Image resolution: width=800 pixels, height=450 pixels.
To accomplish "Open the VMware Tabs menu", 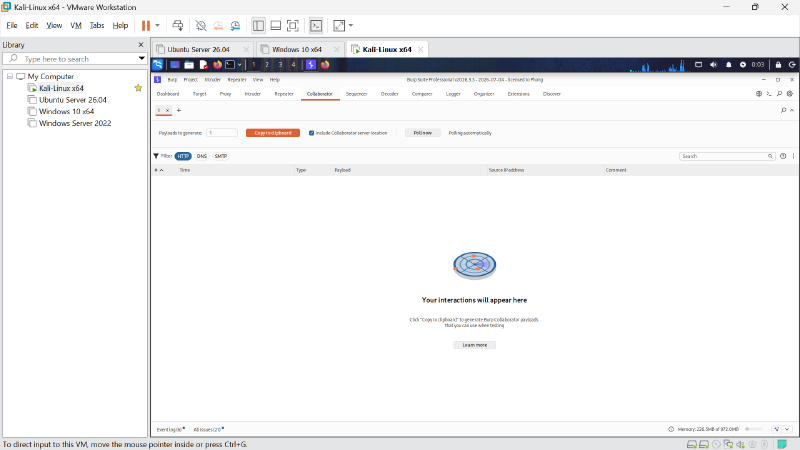I will 97,26.
